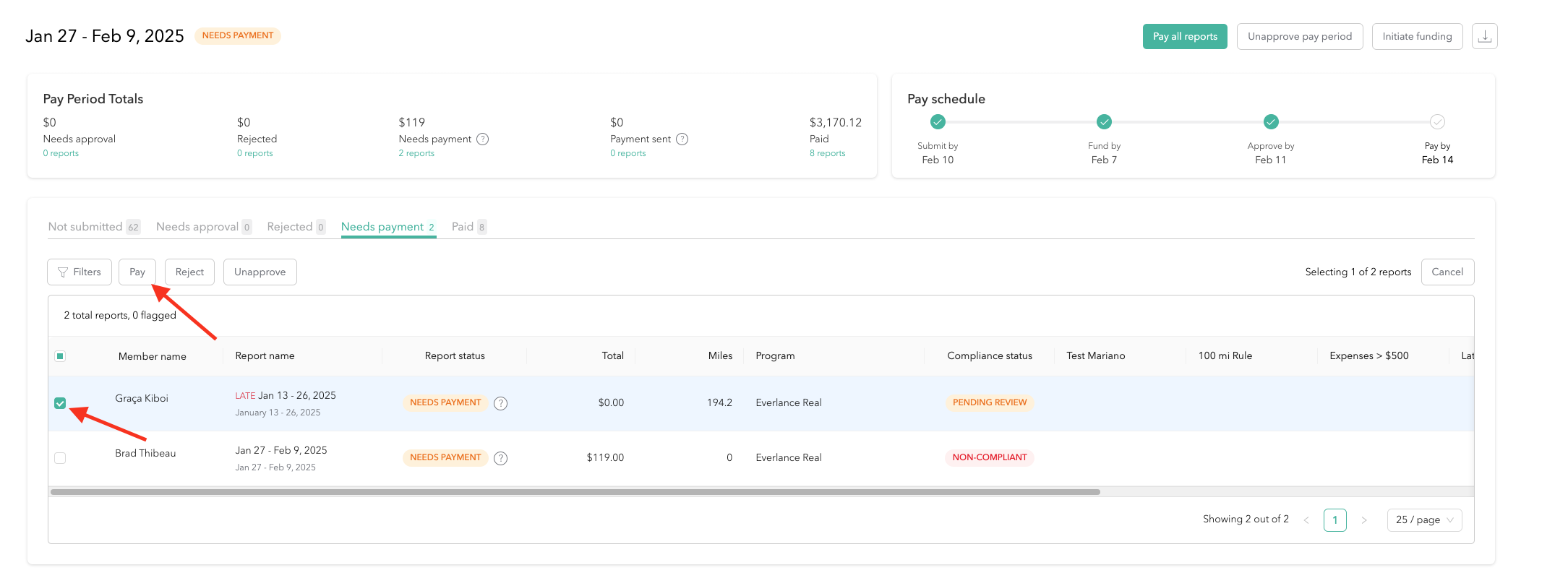This screenshot has height=578, width=1568.
Task: Uncheck Graça Kiboi's row checkbox
Action: point(60,403)
